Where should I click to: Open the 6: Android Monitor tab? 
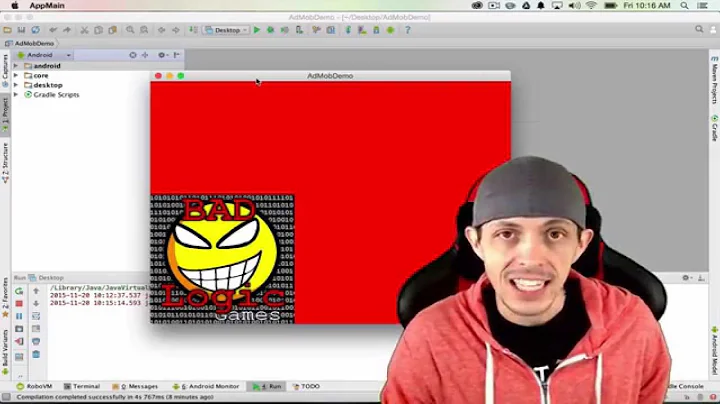coord(206,387)
